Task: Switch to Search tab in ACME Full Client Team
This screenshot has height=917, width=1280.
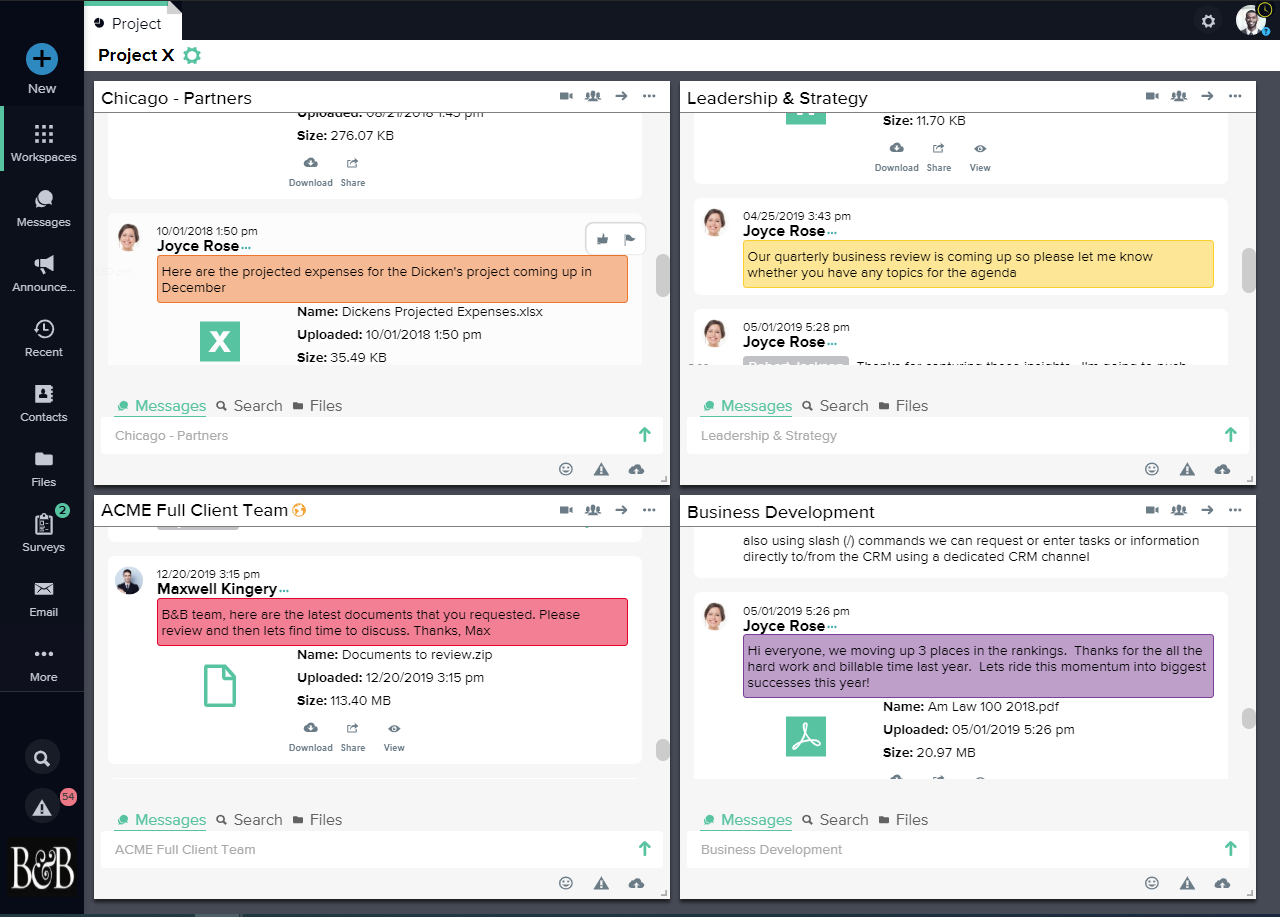Action: [249, 820]
